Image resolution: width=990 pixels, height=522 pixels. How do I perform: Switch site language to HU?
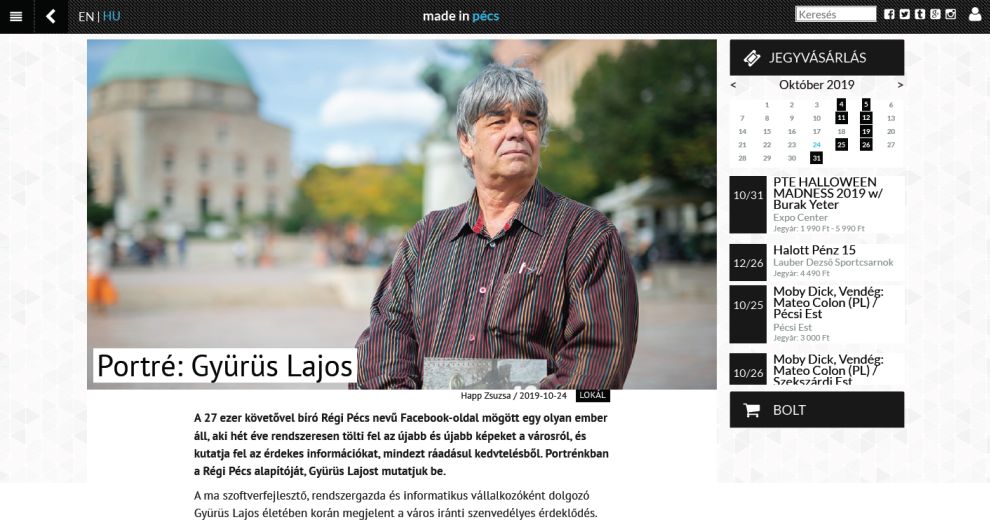(x=111, y=16)
